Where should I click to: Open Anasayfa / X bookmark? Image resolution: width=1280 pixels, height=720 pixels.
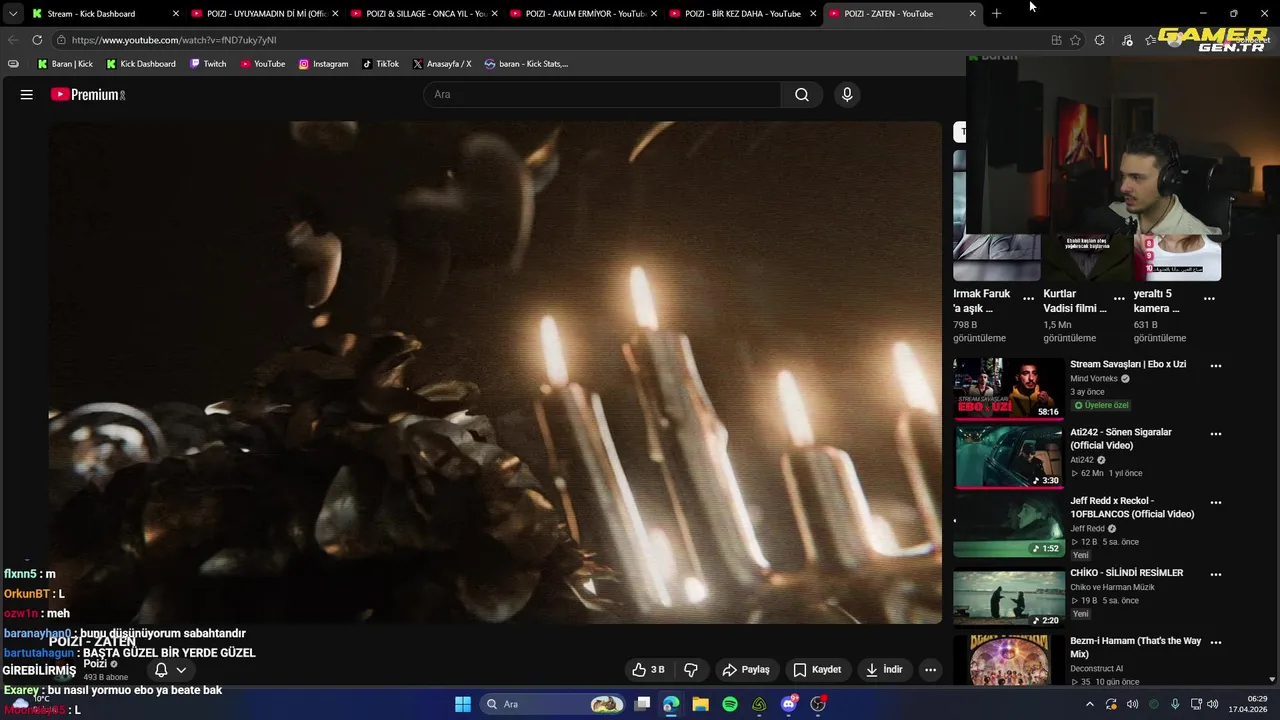(x=442, y=64)
